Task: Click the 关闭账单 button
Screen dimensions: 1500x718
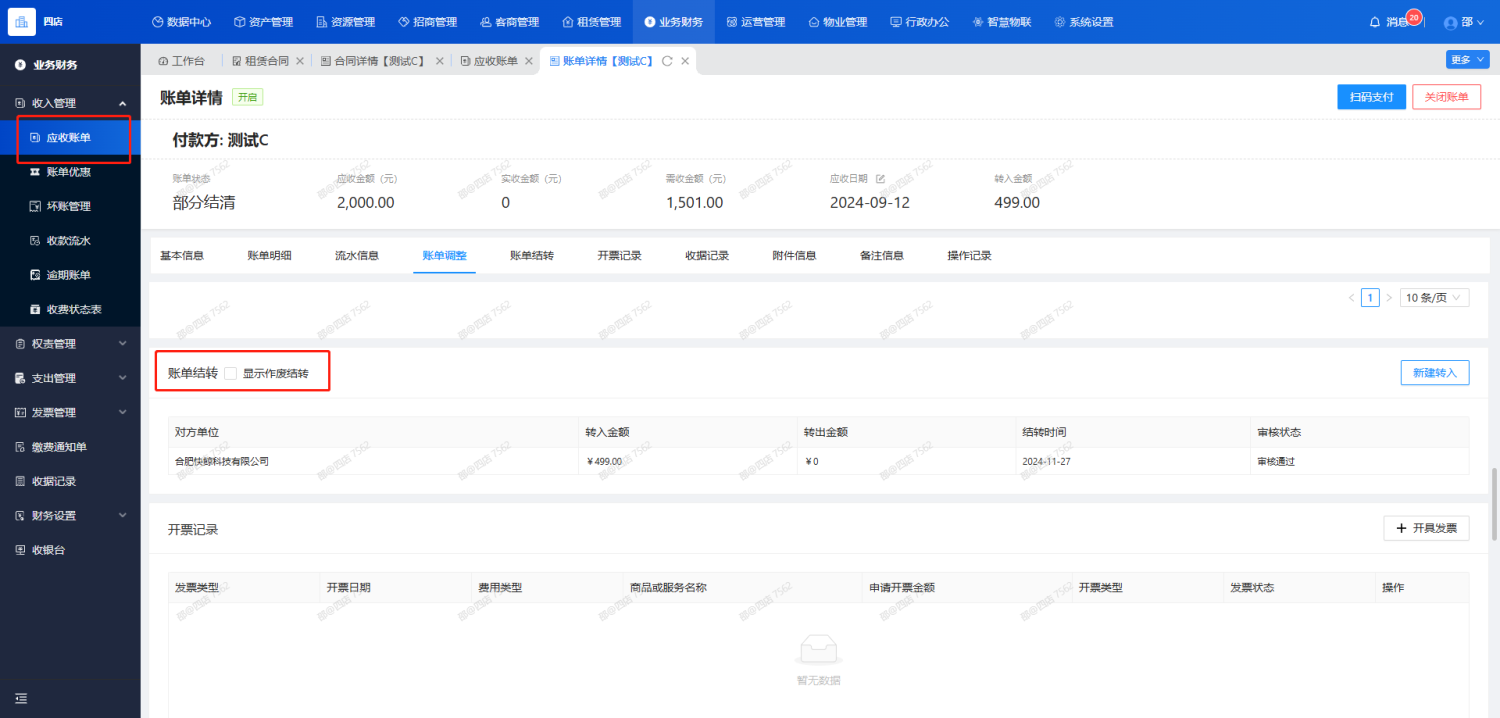Action: click(x=1446, y=97)
